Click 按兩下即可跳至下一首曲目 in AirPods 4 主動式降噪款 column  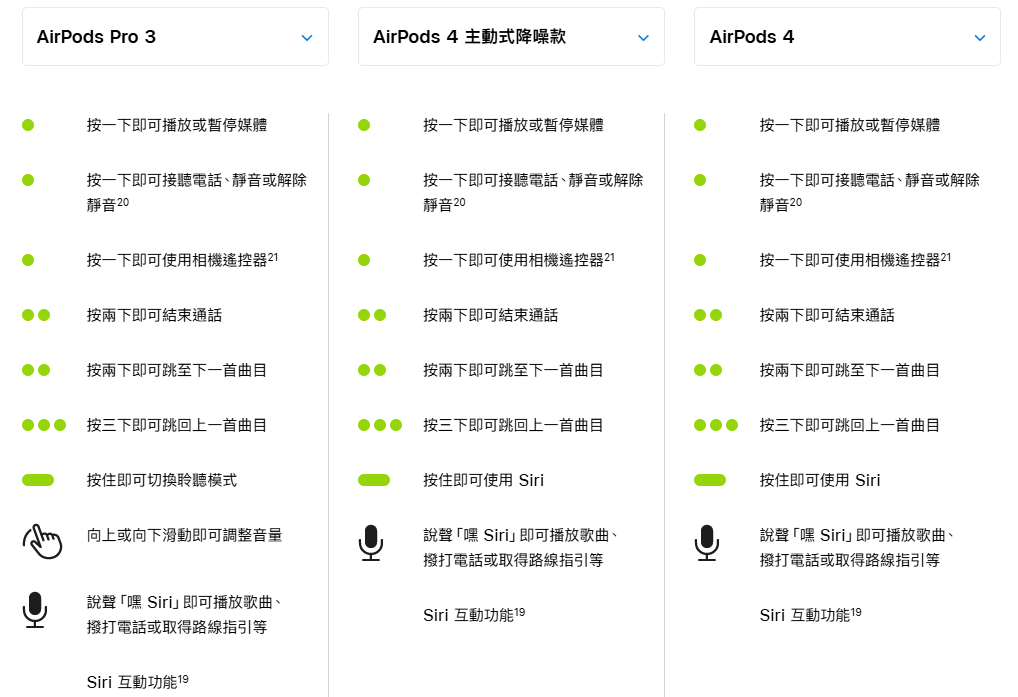point(513,370)
